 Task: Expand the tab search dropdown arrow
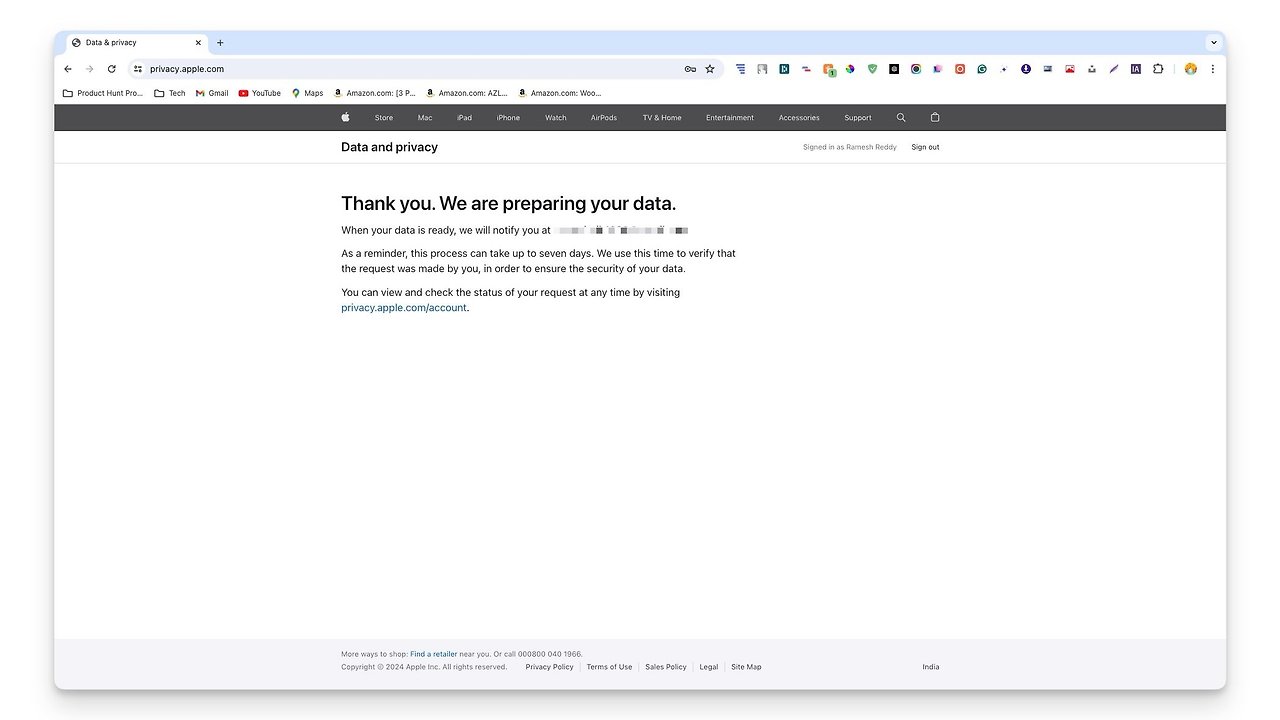pyautogui.click(x=1214, y=43)
